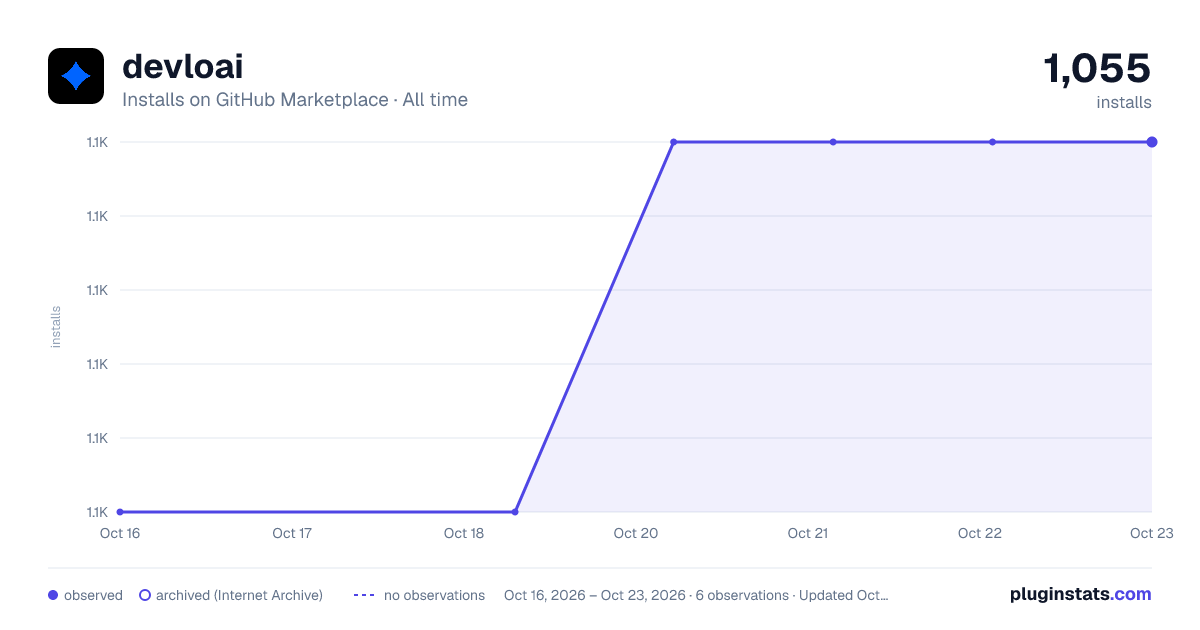The width and height of the screenshot is (1200, 630).
Task: Click the data point where the line starts rising
Action: 515,512
